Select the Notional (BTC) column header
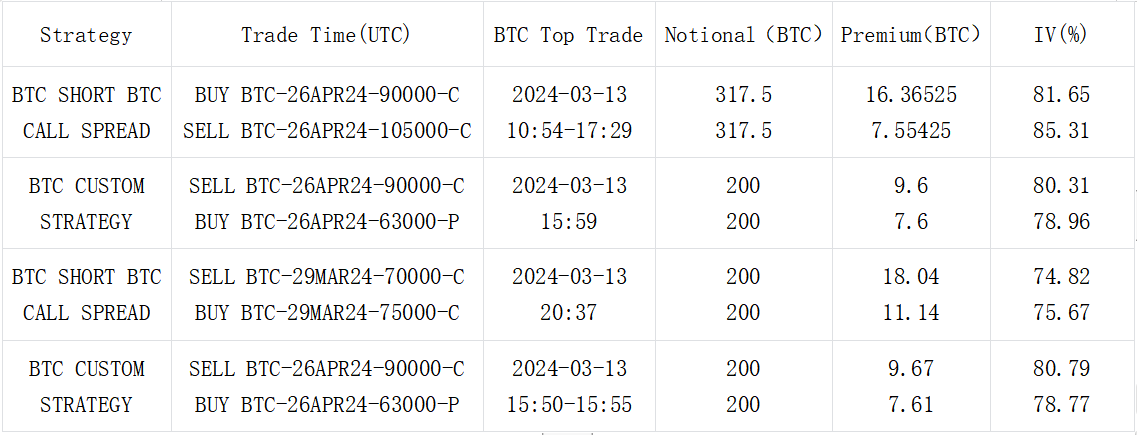 point(743,35)
